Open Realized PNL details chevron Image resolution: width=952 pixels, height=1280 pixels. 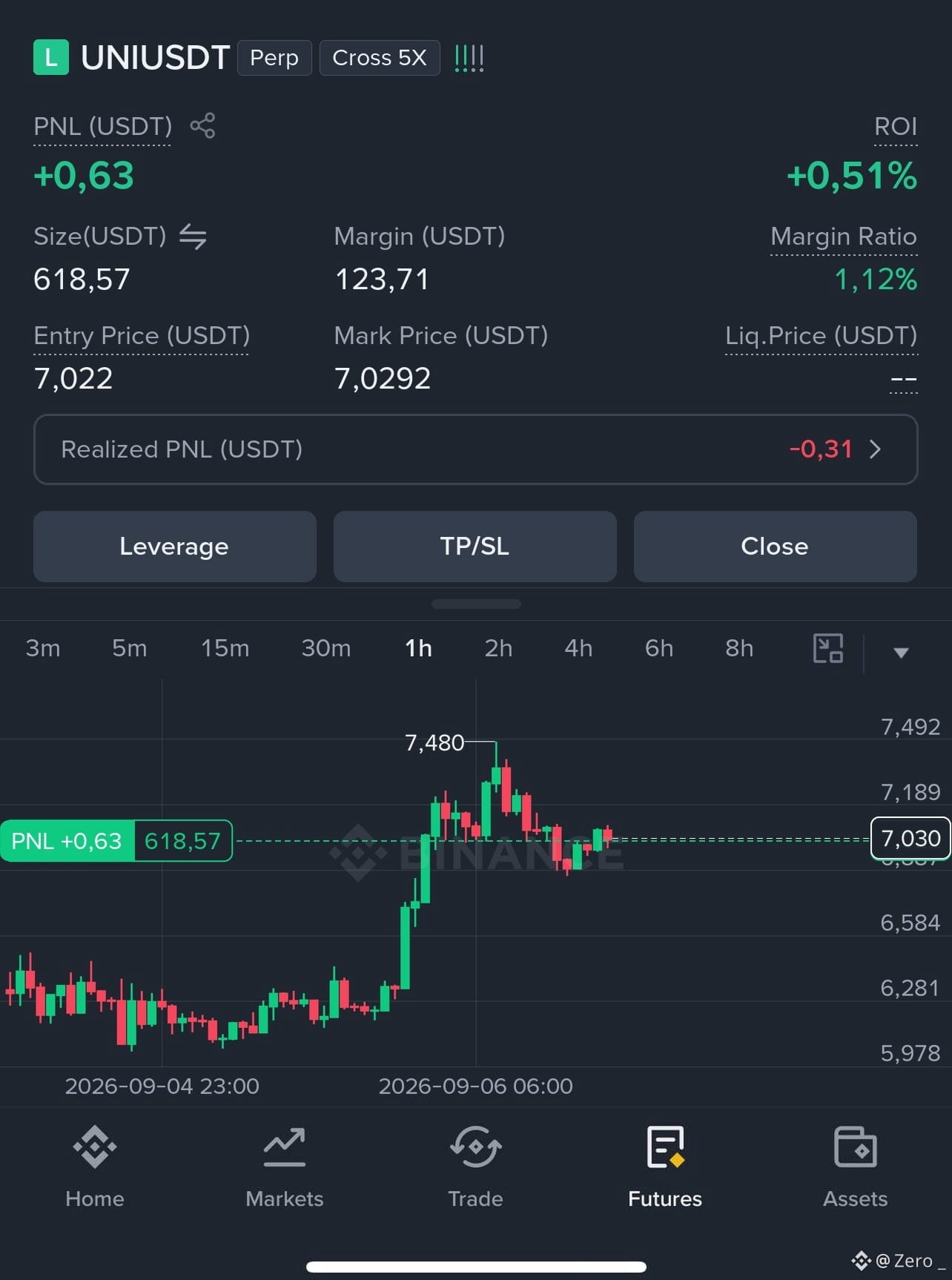(875, 449)
